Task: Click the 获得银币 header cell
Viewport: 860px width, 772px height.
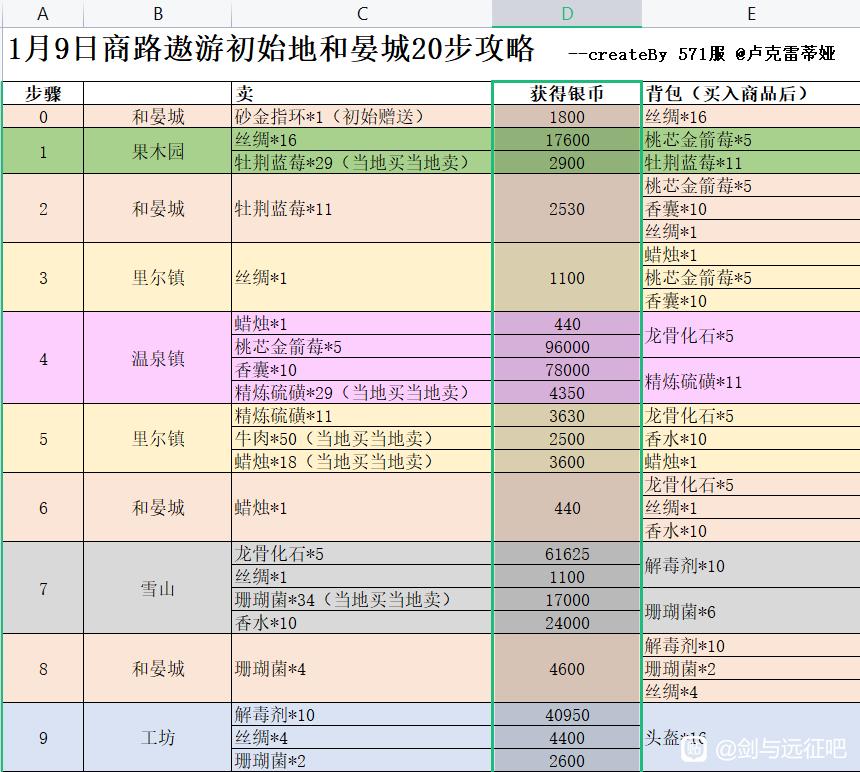Action: (x=567, y=93)
